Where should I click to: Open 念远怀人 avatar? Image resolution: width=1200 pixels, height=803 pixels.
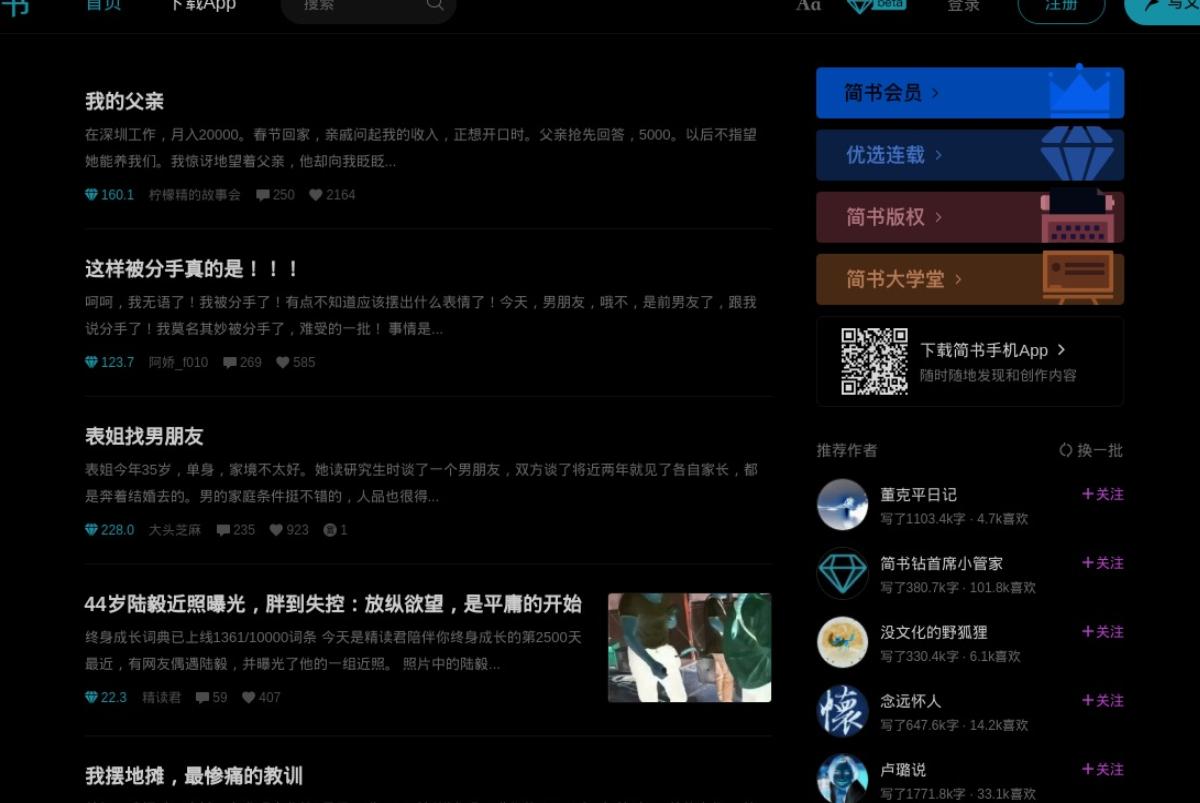click(x=842, y=711)
